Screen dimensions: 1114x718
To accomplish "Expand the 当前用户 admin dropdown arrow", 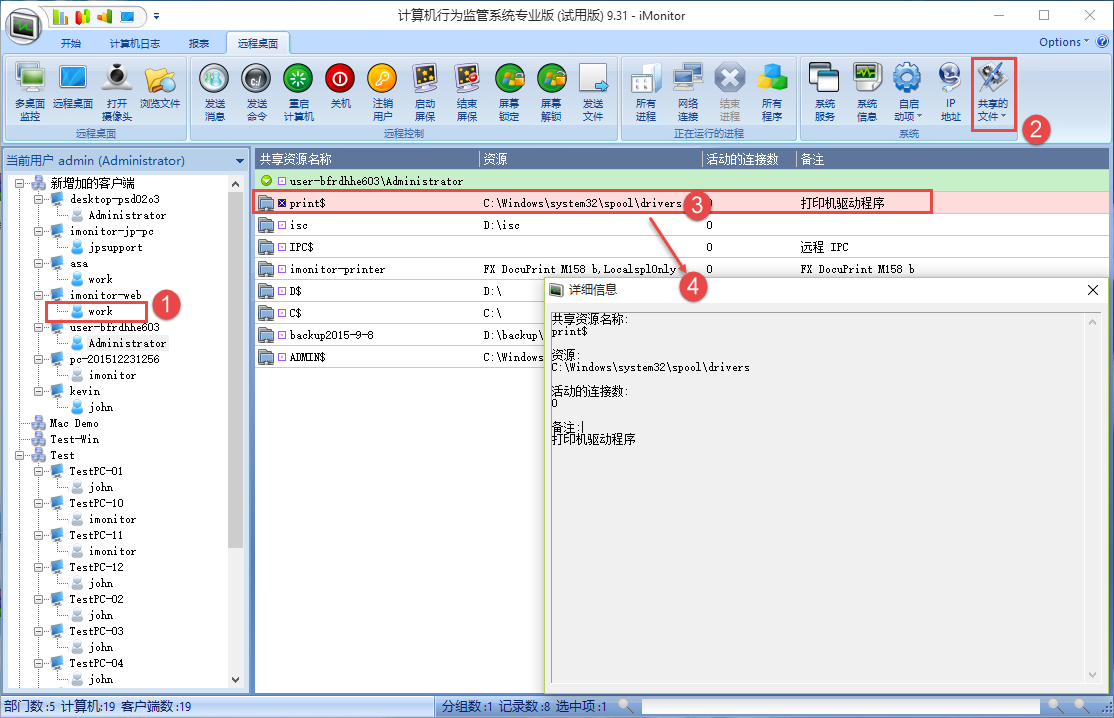I will 239,161.
